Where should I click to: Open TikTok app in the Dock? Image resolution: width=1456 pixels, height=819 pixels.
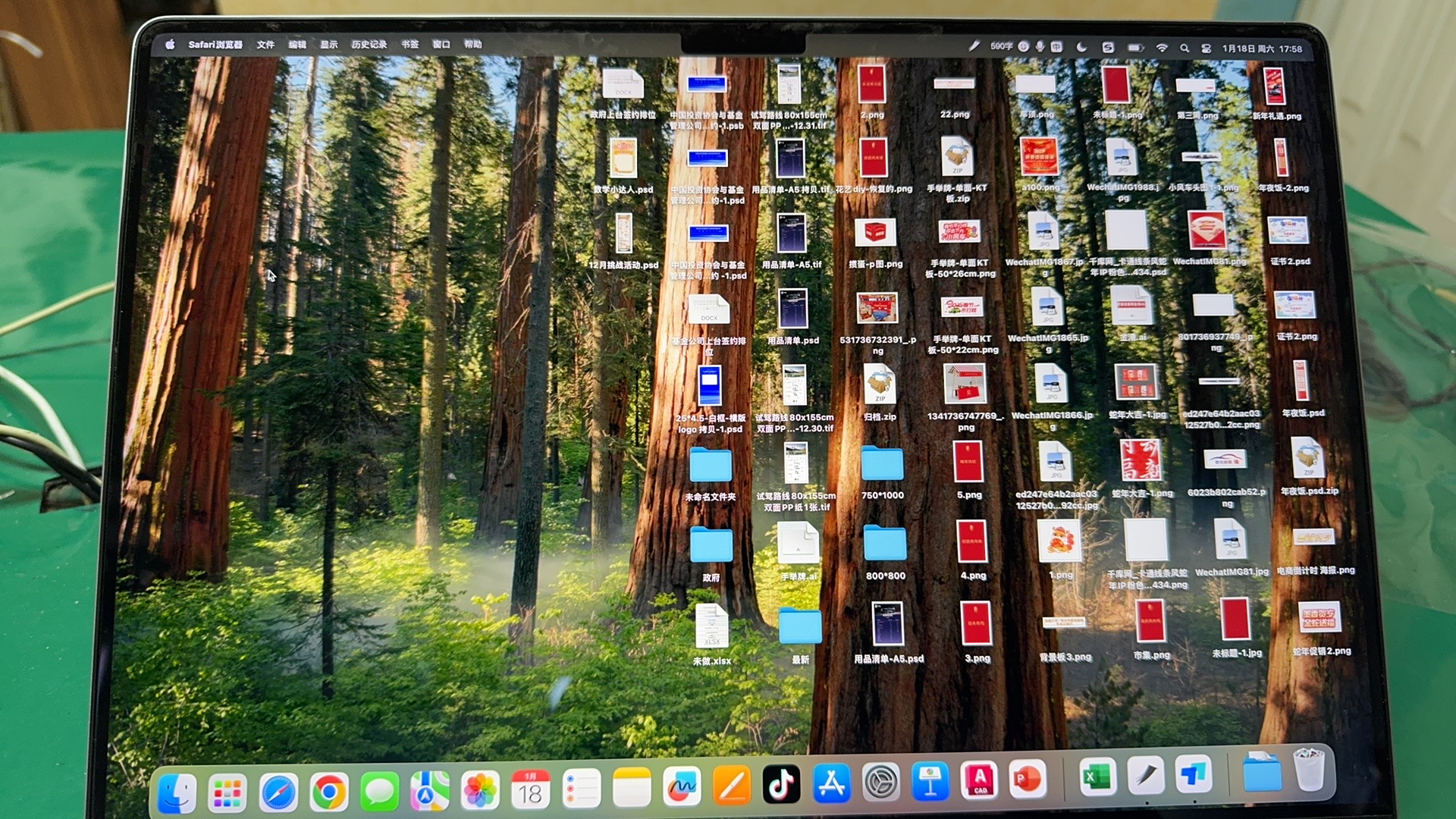pos(781,785)
